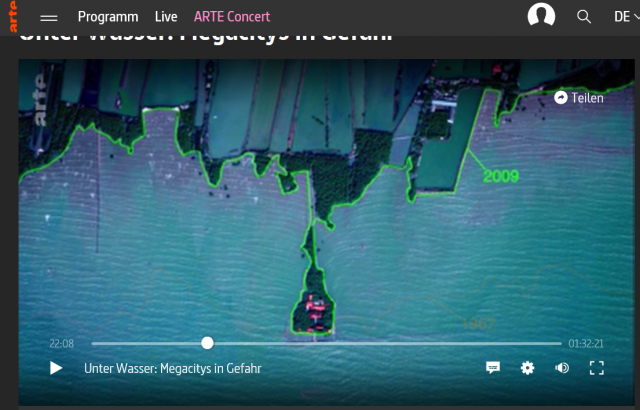The width and height of the screenshot is (640, 410).
Task: Open search with the magnifier icon
Action: 584,17
